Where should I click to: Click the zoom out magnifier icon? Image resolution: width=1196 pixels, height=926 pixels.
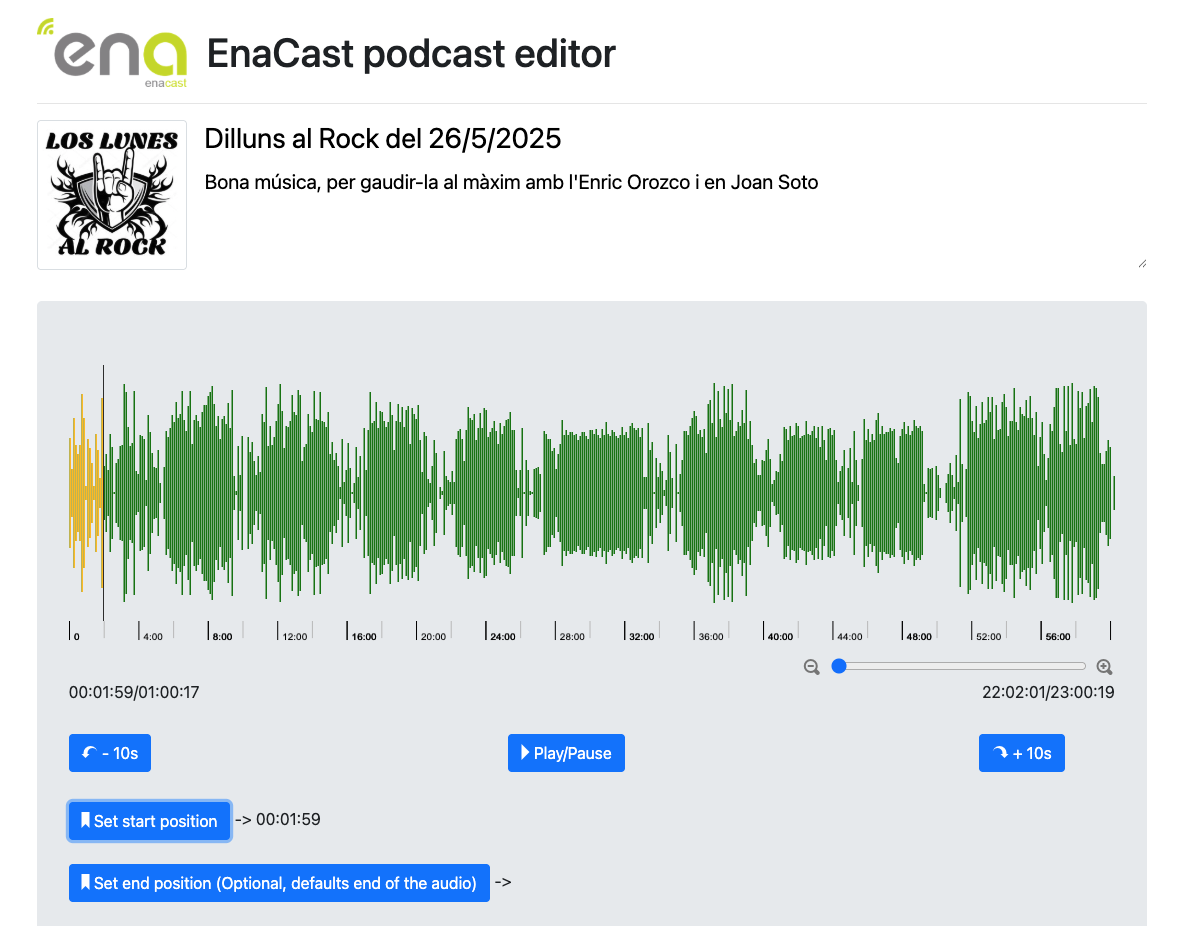coord(812,667)
